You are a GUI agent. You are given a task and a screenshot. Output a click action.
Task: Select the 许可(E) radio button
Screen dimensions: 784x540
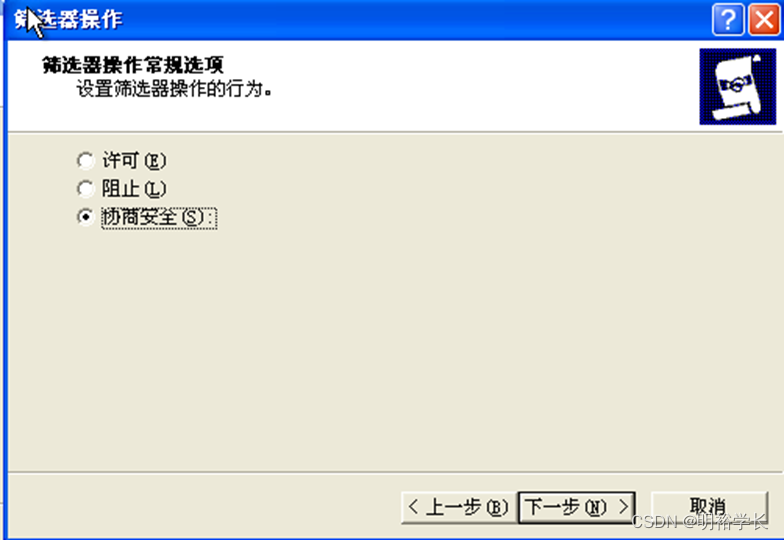(x=86, y=160)
